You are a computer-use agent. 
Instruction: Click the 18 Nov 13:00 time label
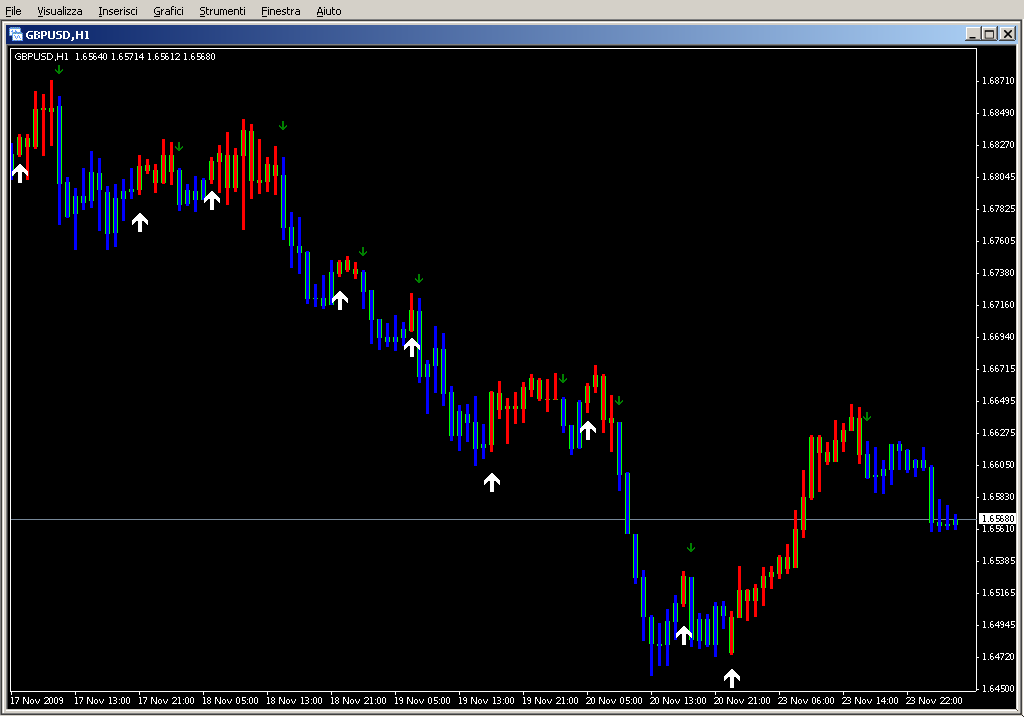[x=294, y=701]
